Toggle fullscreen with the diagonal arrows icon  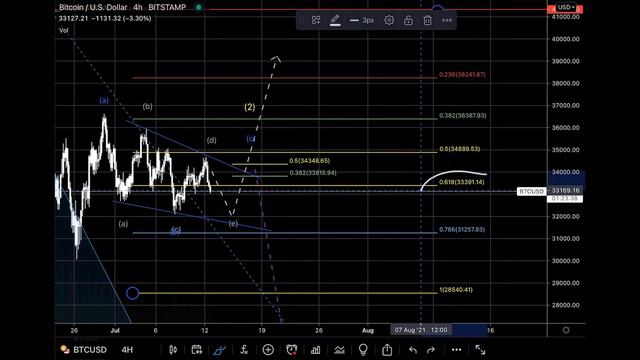tap(480, 350)
